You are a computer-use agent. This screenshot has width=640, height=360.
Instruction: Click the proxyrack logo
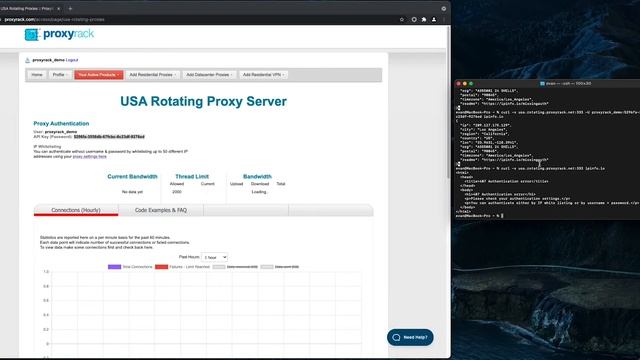(x=59, y=34)
